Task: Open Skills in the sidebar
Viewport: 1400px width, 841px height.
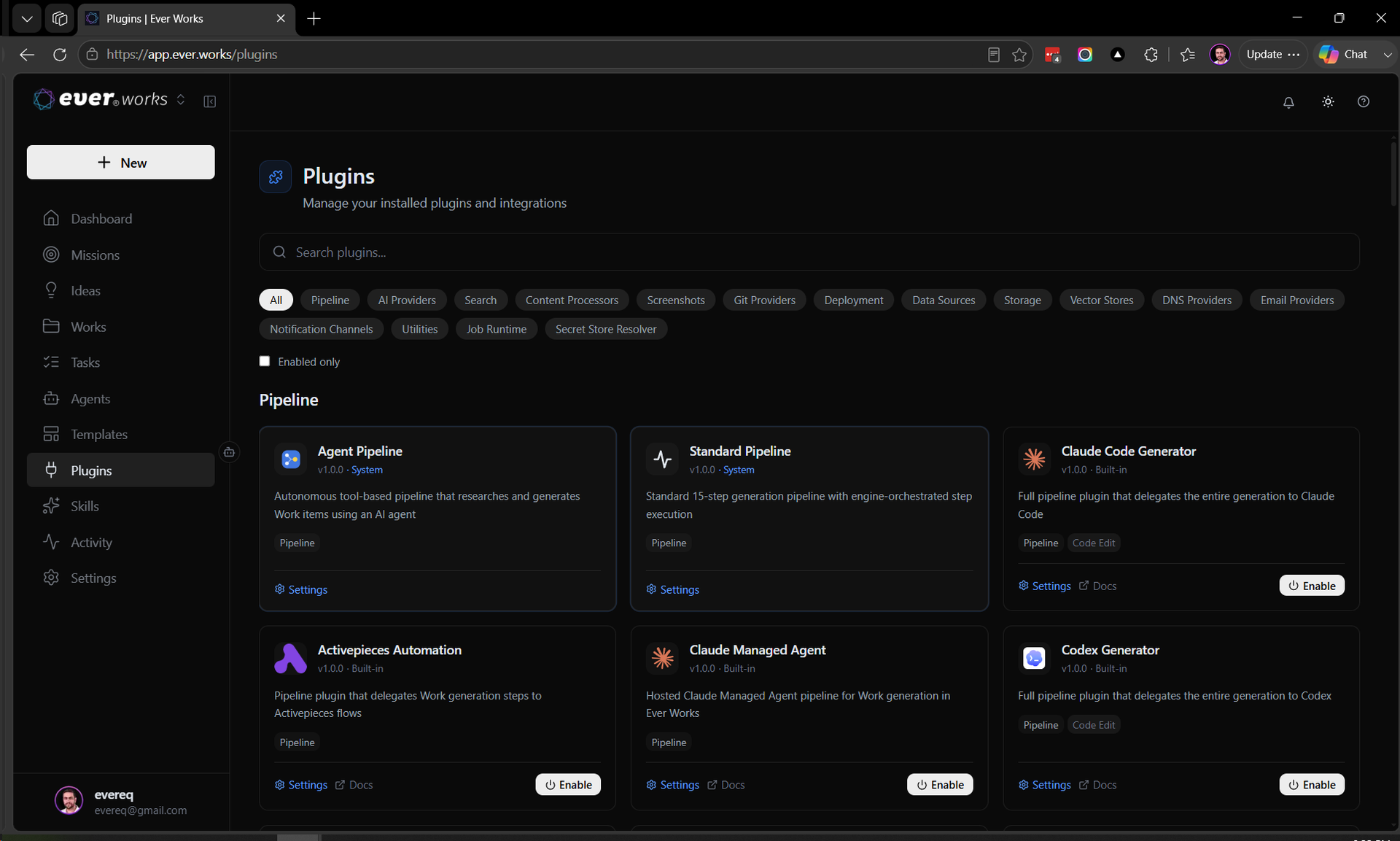Action: tap(121, 506)
